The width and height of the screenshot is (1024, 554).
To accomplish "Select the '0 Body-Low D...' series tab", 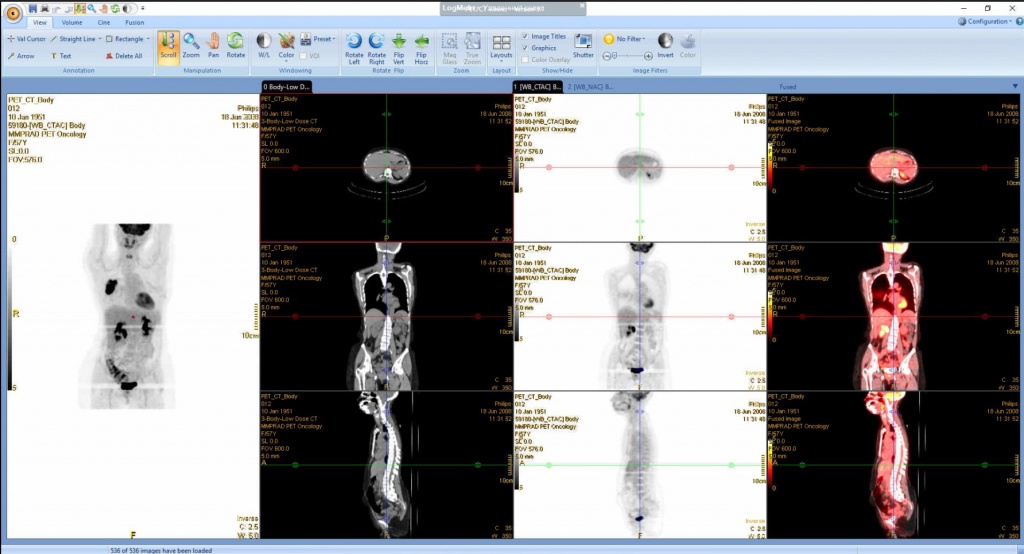I will click(286, 86).
